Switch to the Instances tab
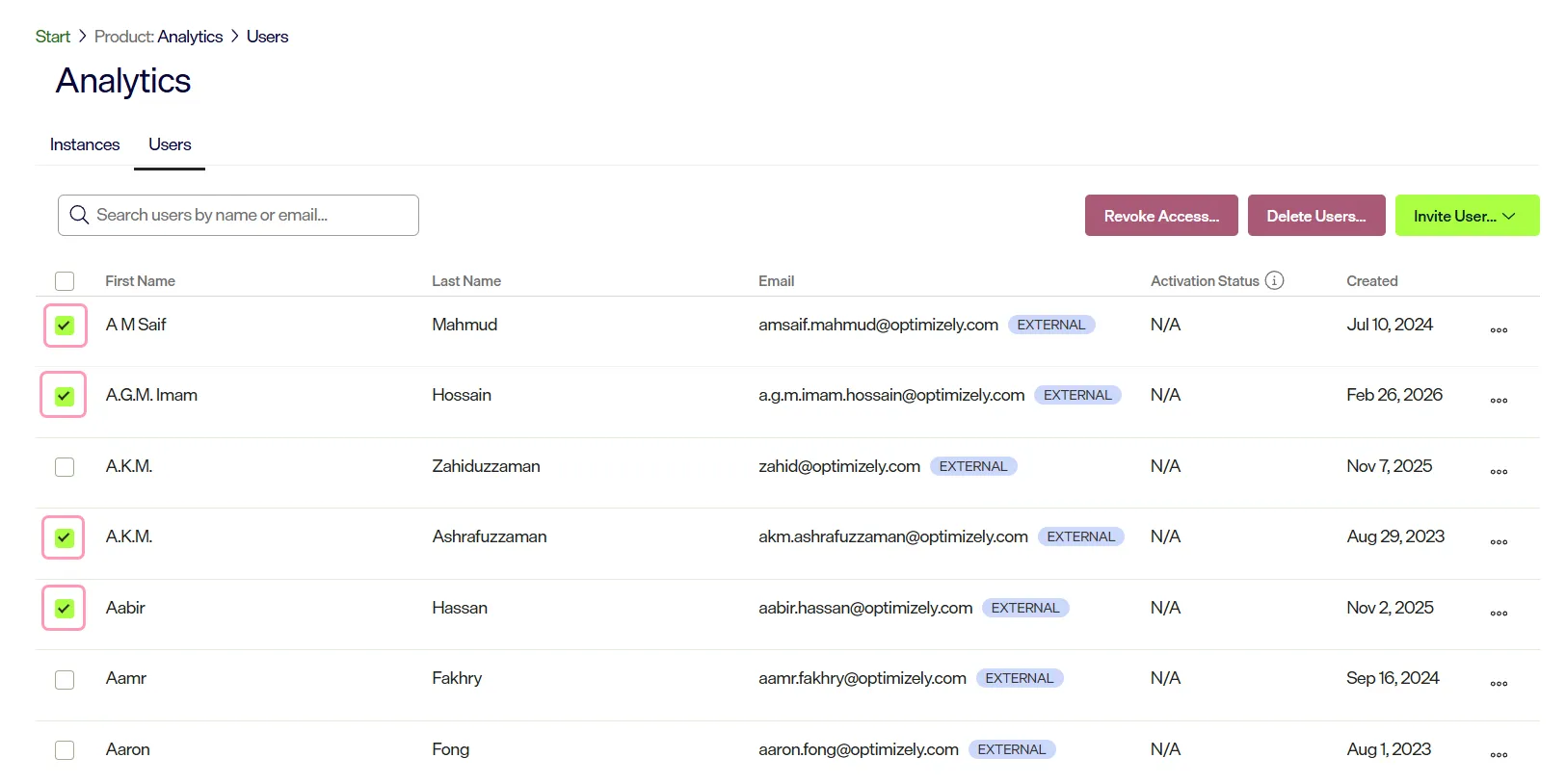This screenshot has width=1566, height=784. point(85,144)
